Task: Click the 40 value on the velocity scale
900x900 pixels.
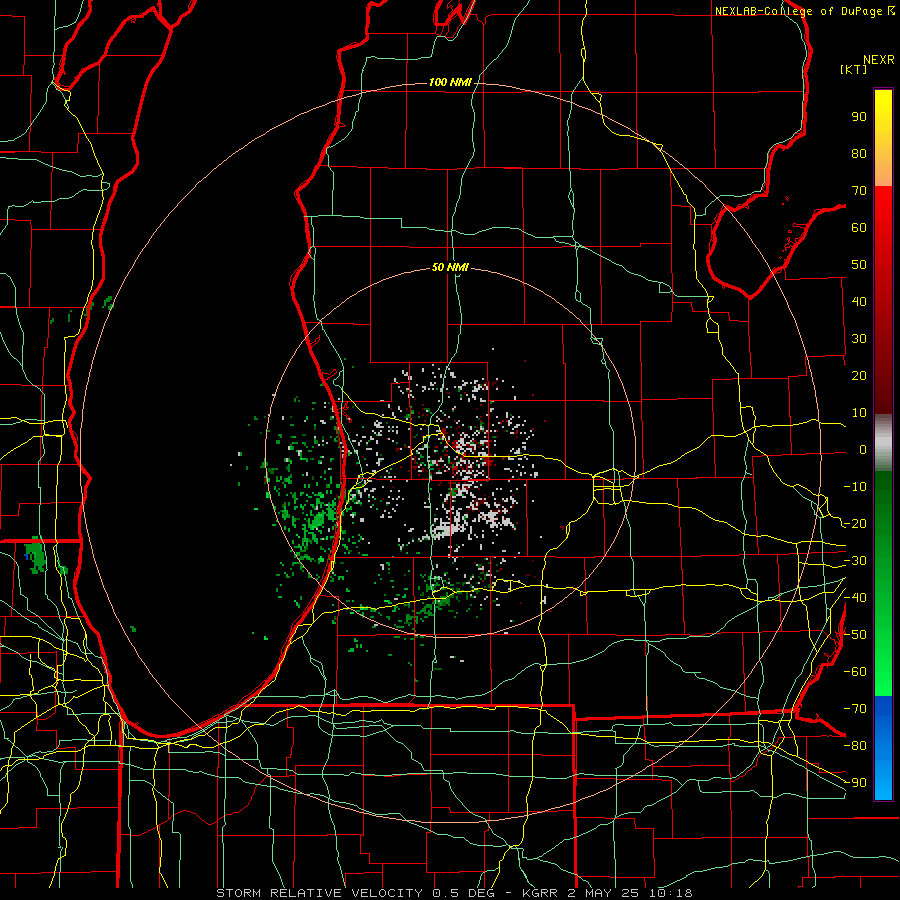Action: click(x=859, y=302)
